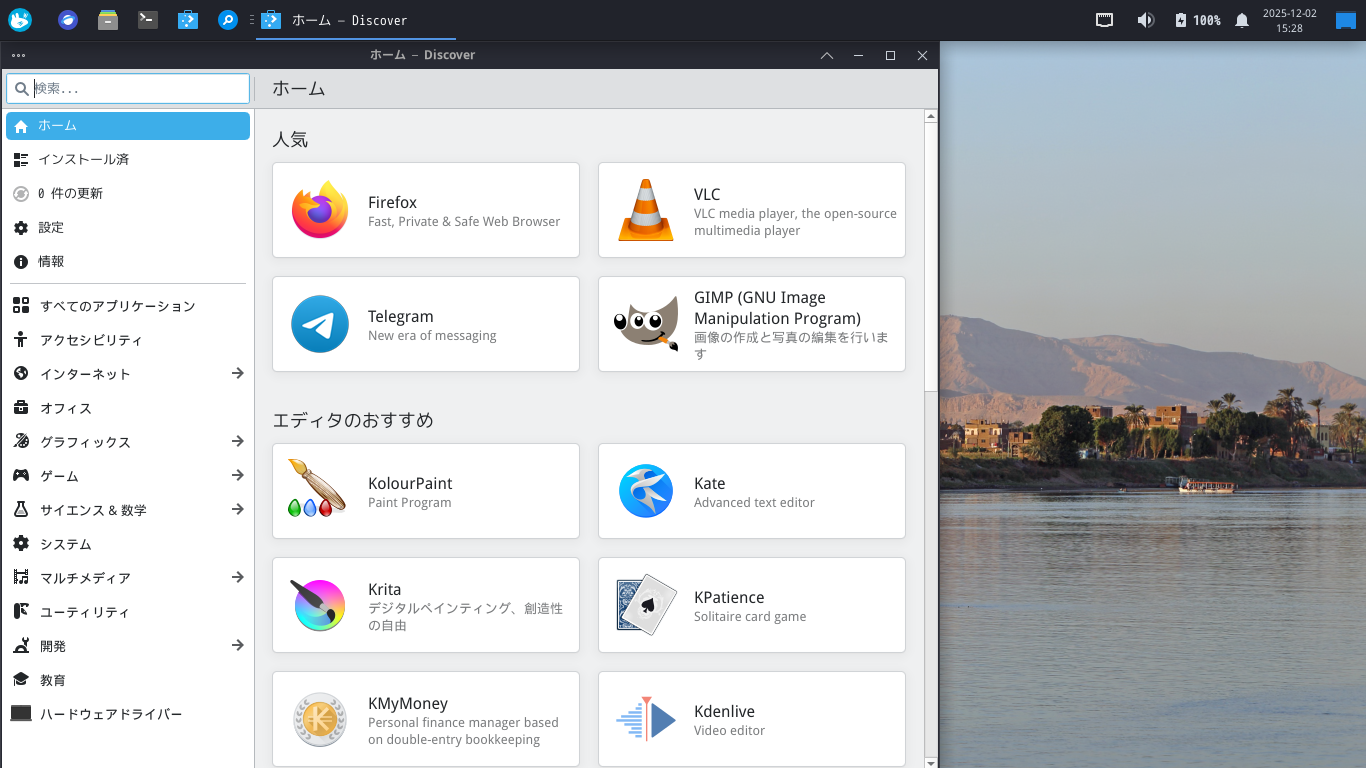Viewport: 1366px width, 768px height.
Task: Select the Krita paintbrush icon
Action: pyautogui.click(x=319, y=605)
